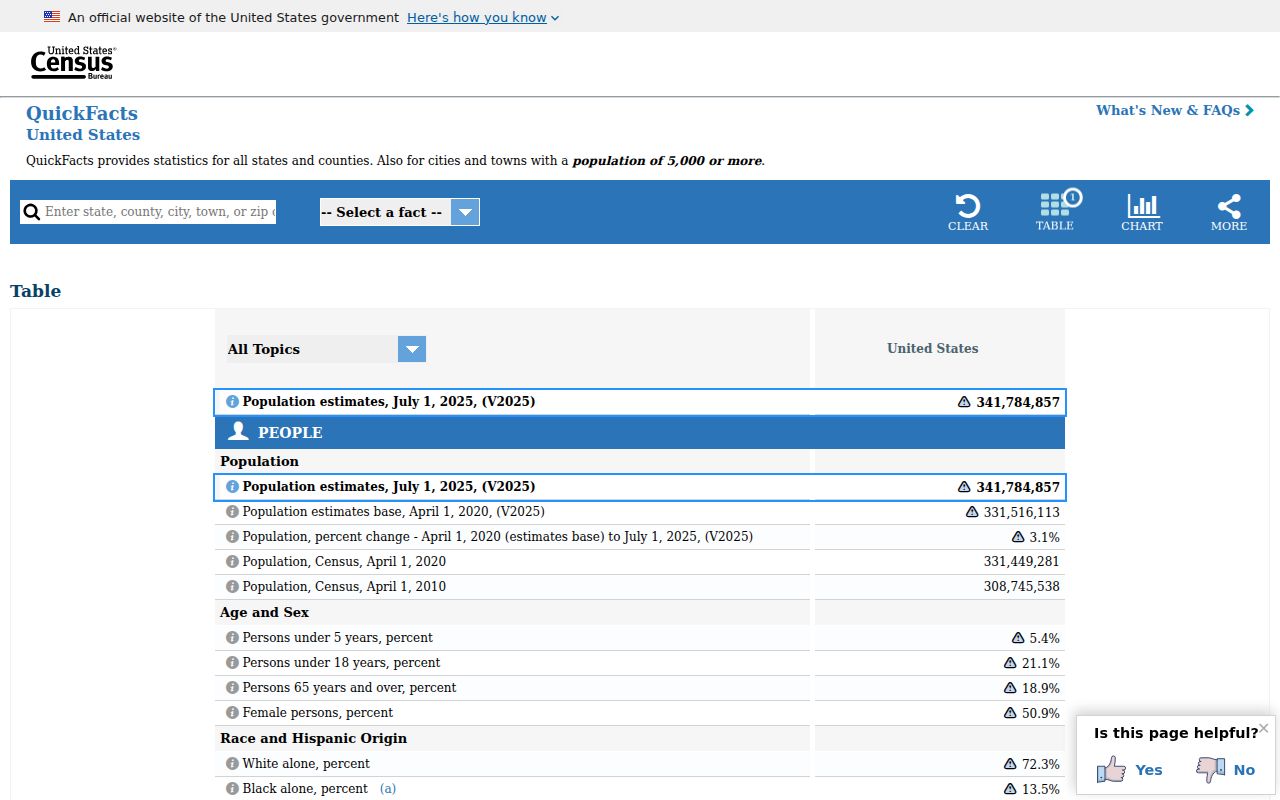The height and width of the screenshot is (800, 1280).
Task: Click info icon for White alone percent
Action: point(232,763)
